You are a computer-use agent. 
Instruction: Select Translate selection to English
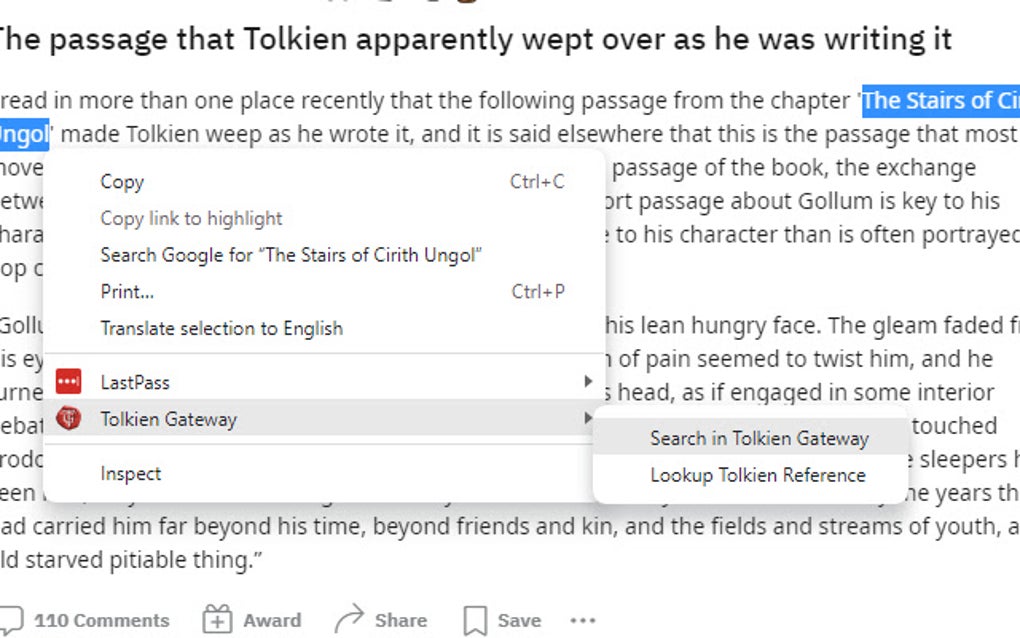(221, 328)
